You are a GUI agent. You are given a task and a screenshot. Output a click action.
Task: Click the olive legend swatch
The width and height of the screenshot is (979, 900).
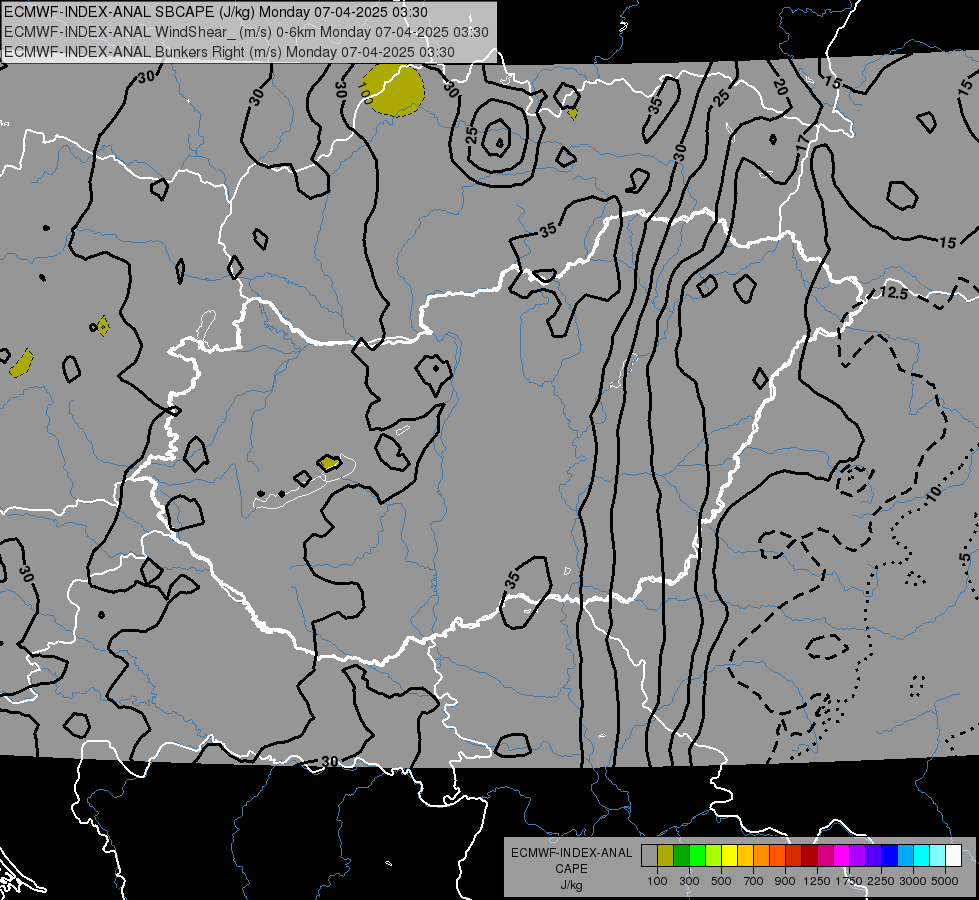(666, 856)
